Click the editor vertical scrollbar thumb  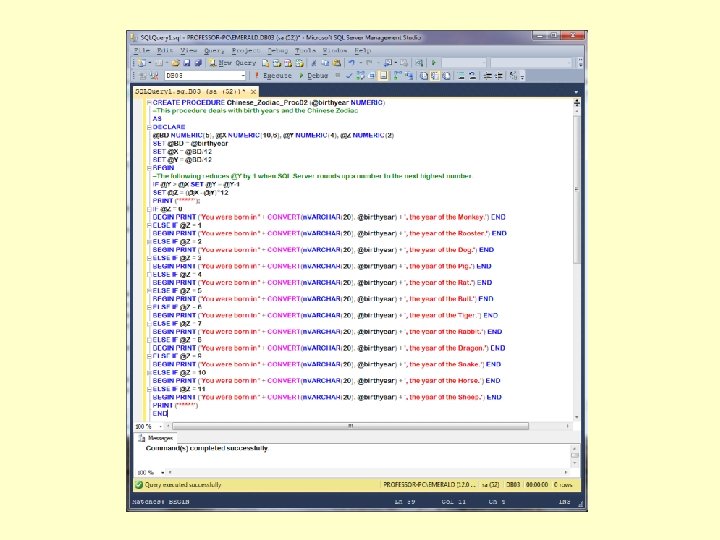click(x=577, y=189)
